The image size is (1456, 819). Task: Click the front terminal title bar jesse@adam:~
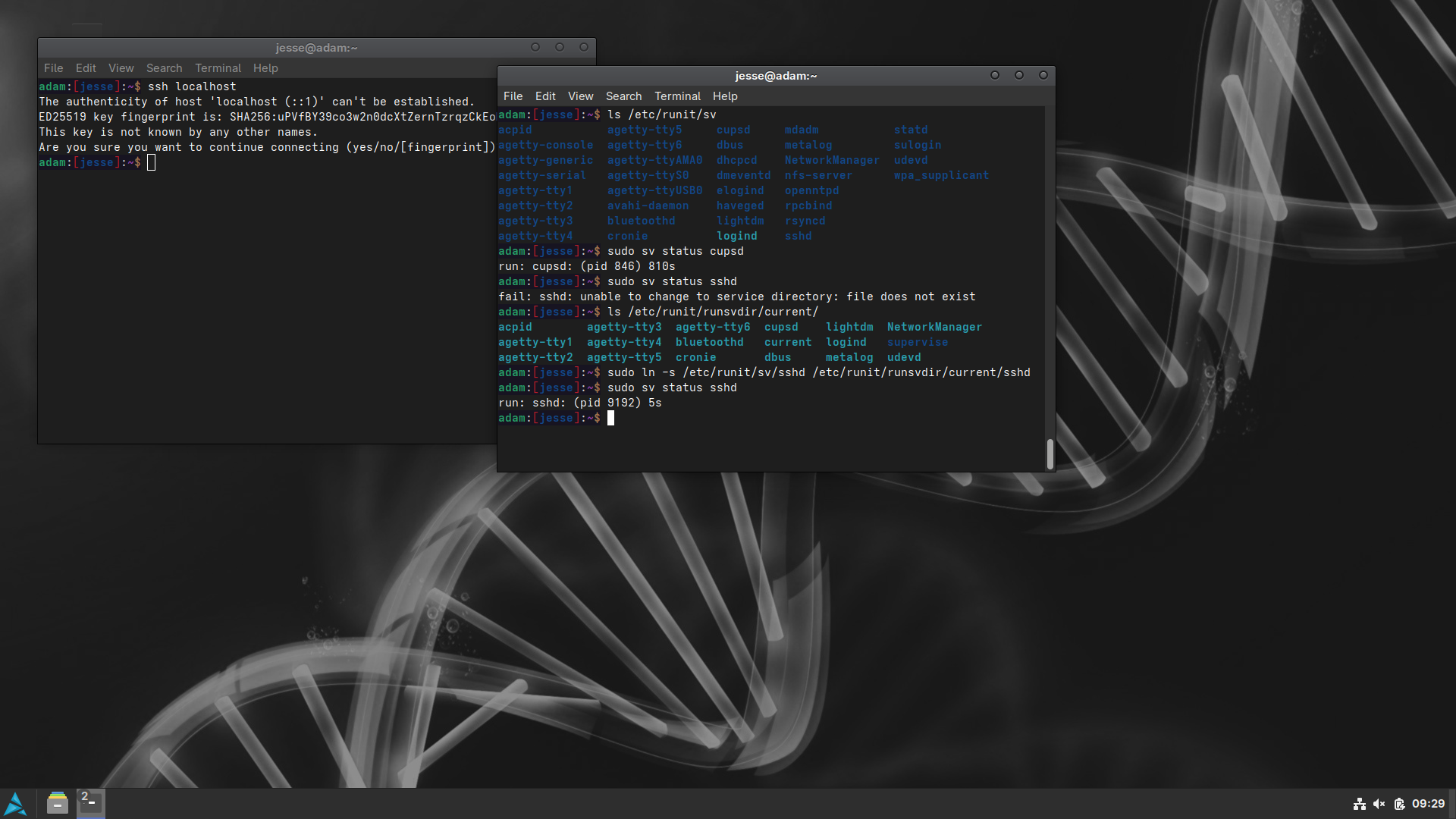776,76
